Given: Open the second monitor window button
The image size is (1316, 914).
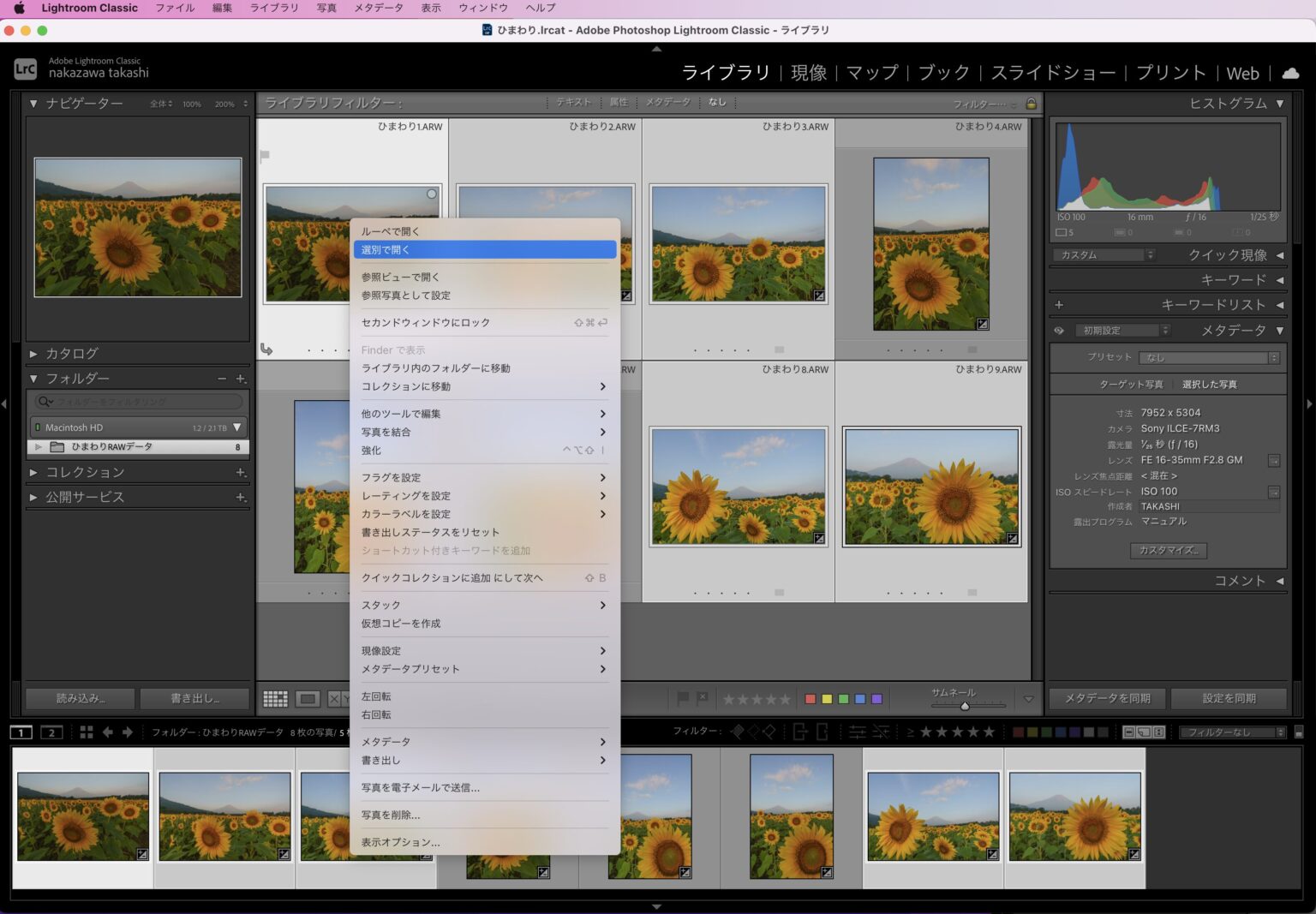Looking at the screenshot, I should [51, 732].
